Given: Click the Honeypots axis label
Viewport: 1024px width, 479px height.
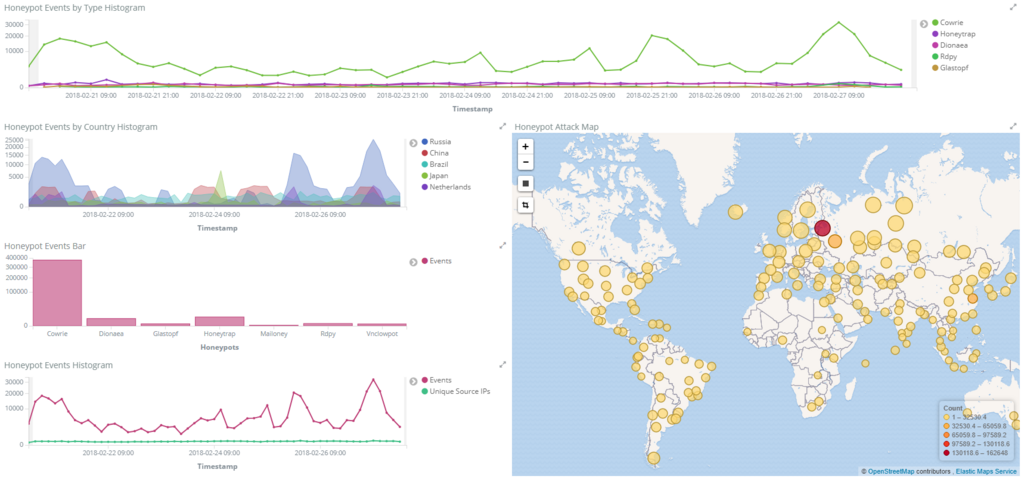Looking at the screenshot, I should coord(219,348).
